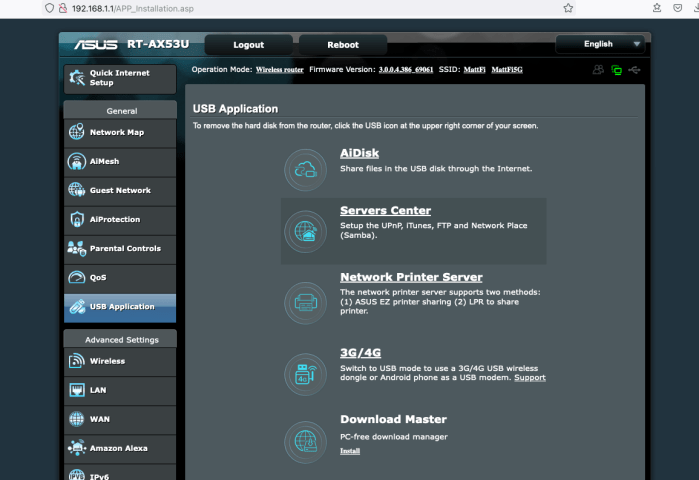Open the 3G/4G link

(360, 353)
